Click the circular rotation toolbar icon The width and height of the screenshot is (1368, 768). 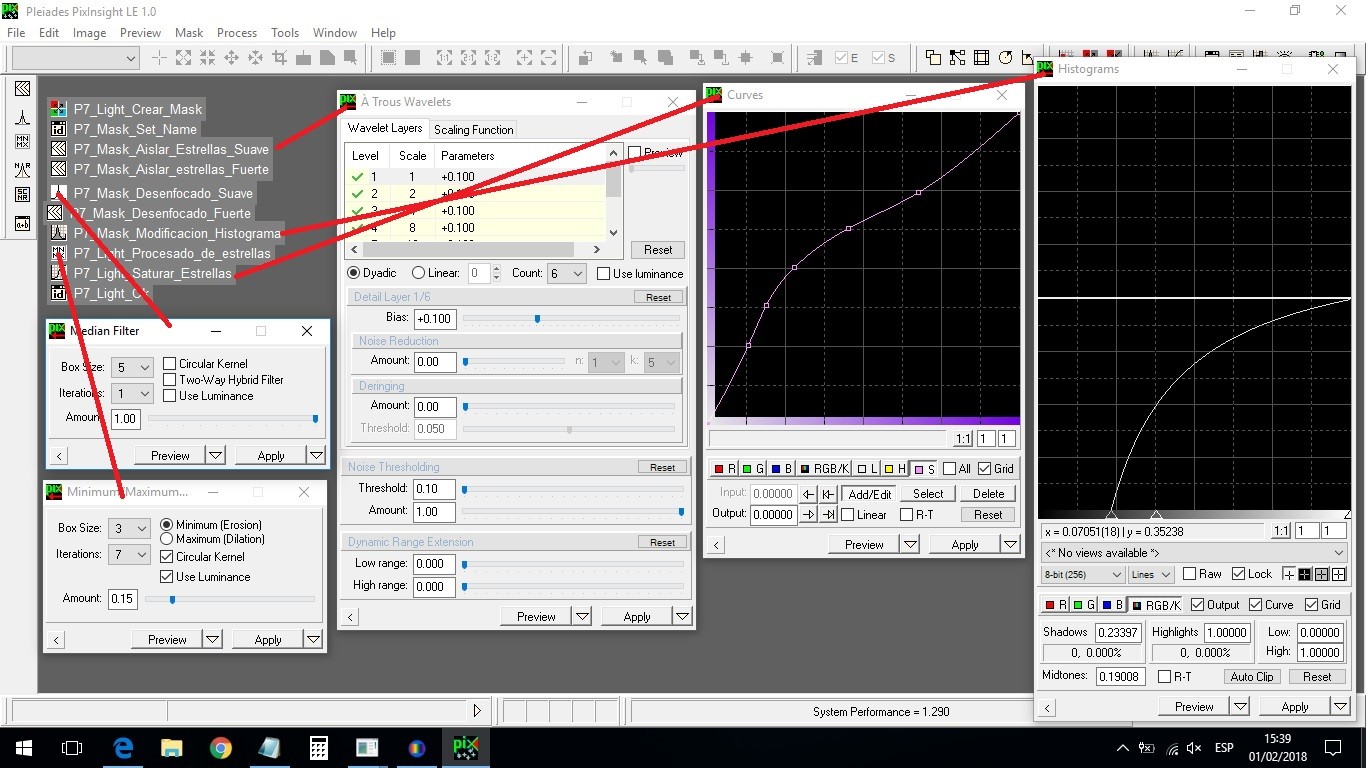point(1006,58)
